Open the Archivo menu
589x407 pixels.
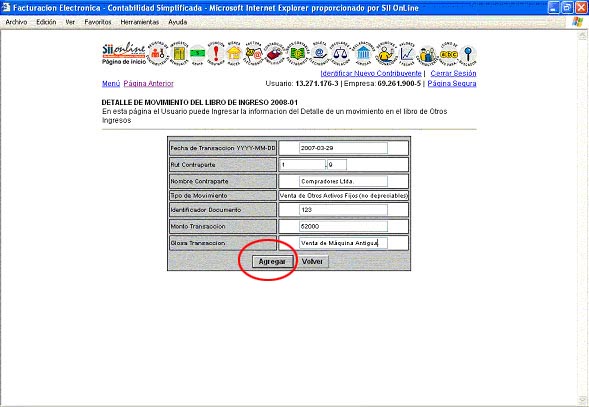[16, 22]
